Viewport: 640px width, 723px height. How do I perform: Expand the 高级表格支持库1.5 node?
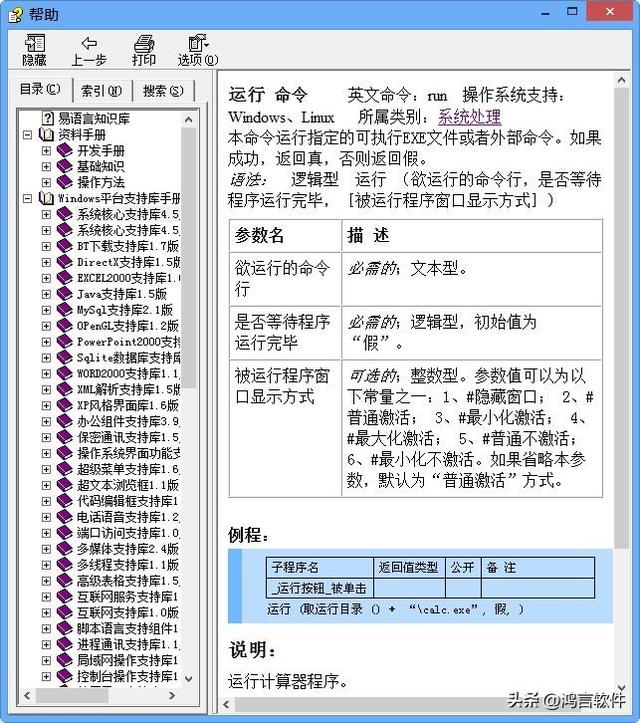tap(46, 581)
